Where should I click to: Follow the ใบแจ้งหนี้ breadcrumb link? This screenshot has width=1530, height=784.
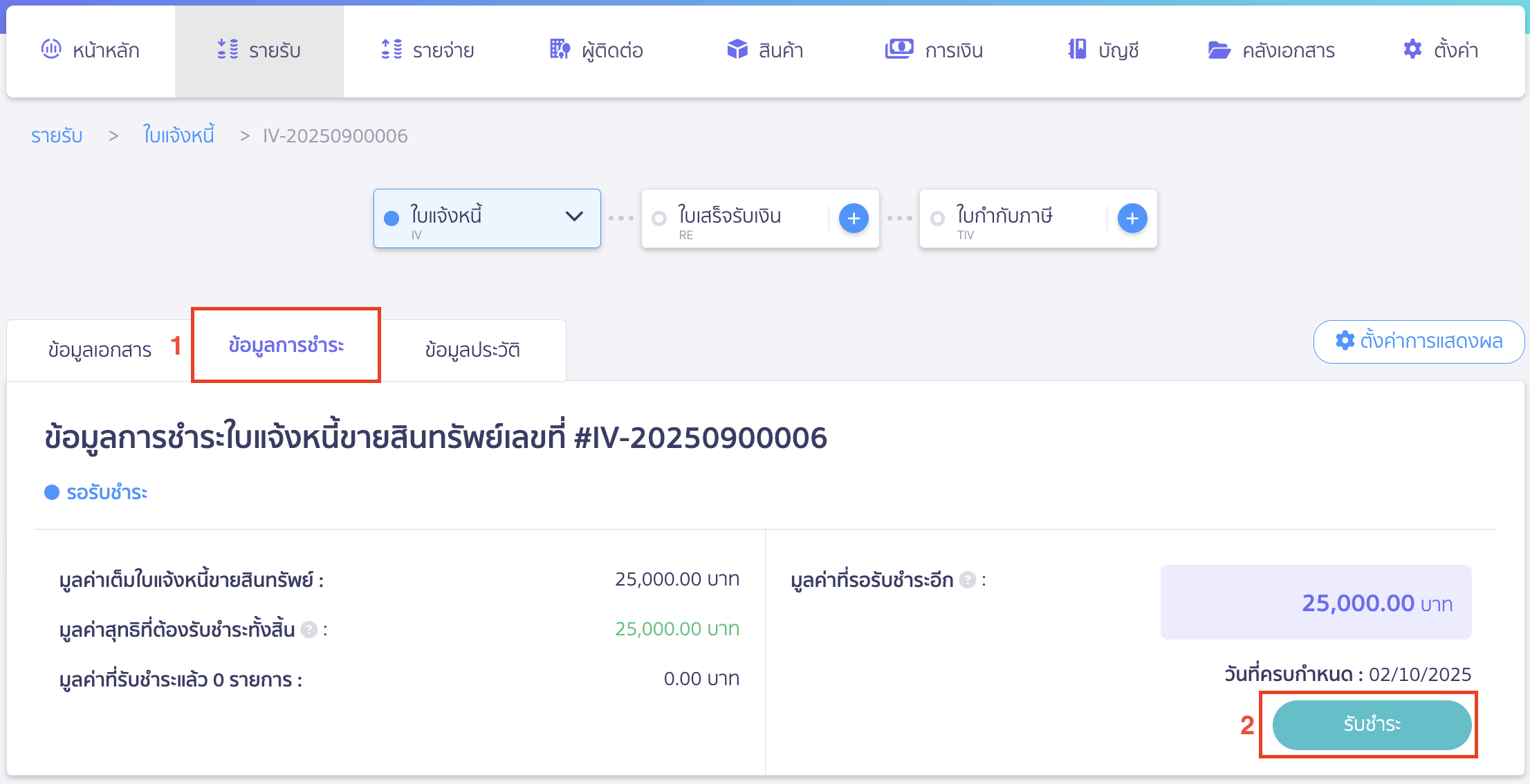178,136
